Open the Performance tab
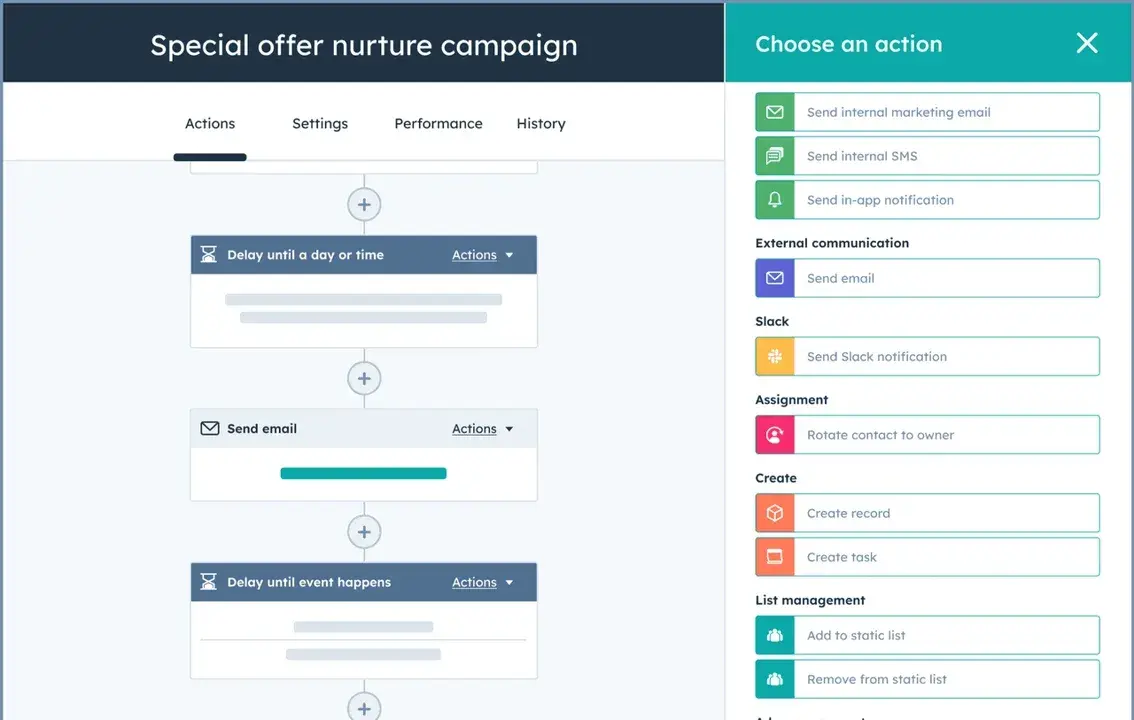 click(438, 123)
